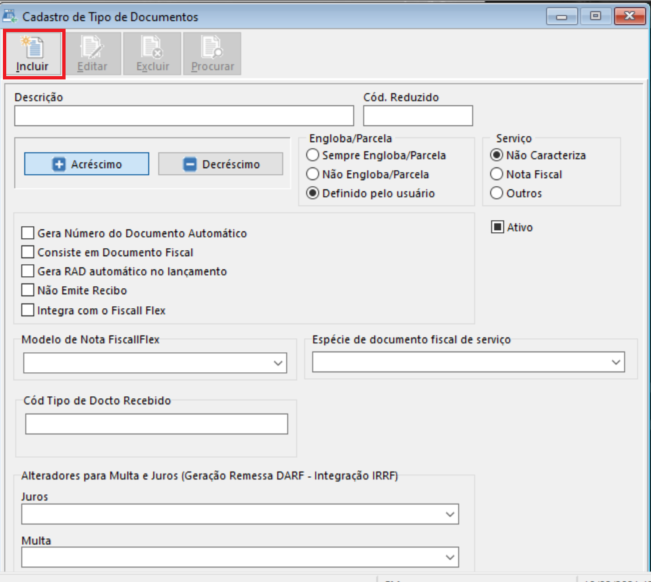Screen dimensions: 651x582
Task: Select Definido pelo usuário option
Action: 371,193
